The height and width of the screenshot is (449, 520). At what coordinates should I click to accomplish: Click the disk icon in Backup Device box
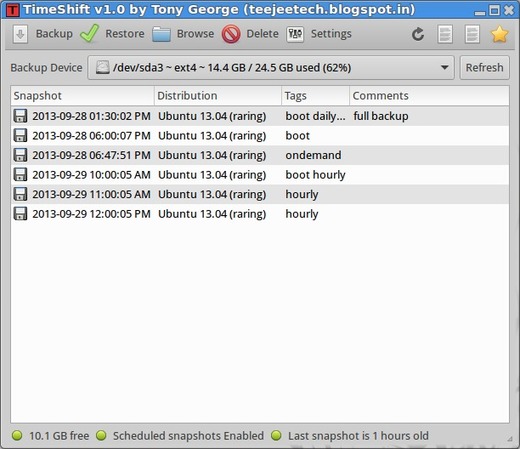[102, 67]
